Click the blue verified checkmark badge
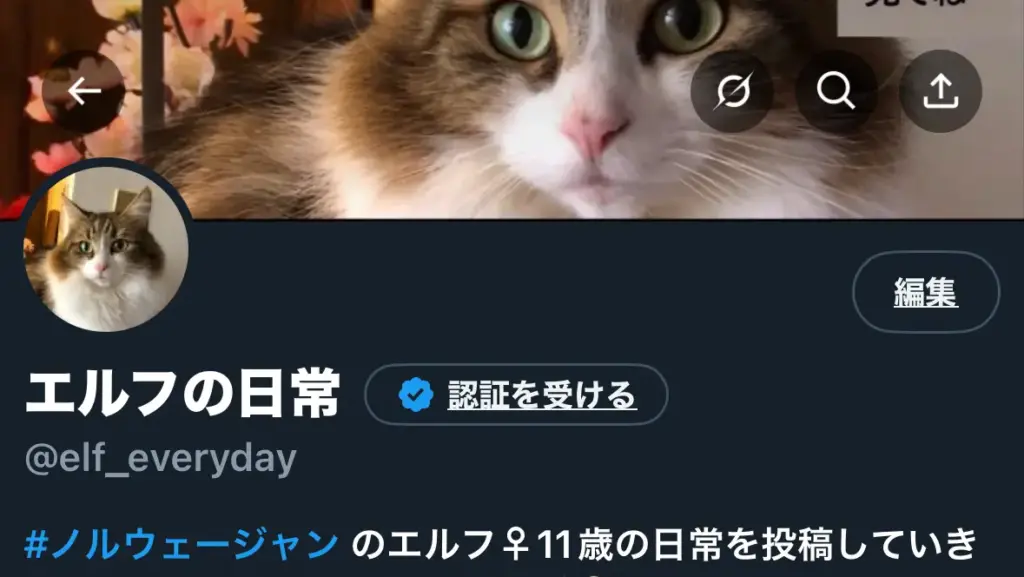This screenshot has height=577, width=1024. pyautogui.click(x=416, y=395)
